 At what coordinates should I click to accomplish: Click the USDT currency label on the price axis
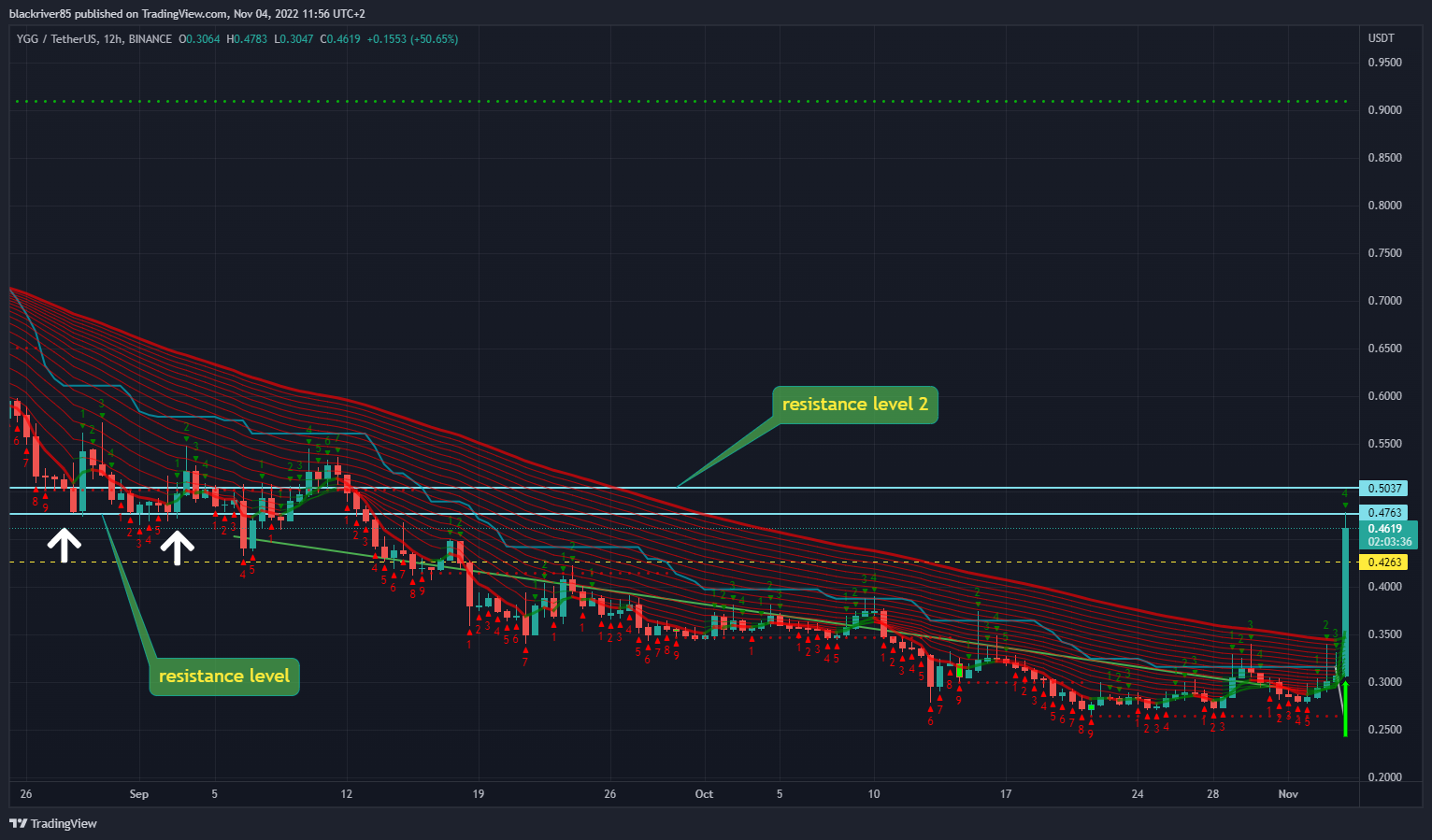pyautogui.click(x=1381, y=38)
